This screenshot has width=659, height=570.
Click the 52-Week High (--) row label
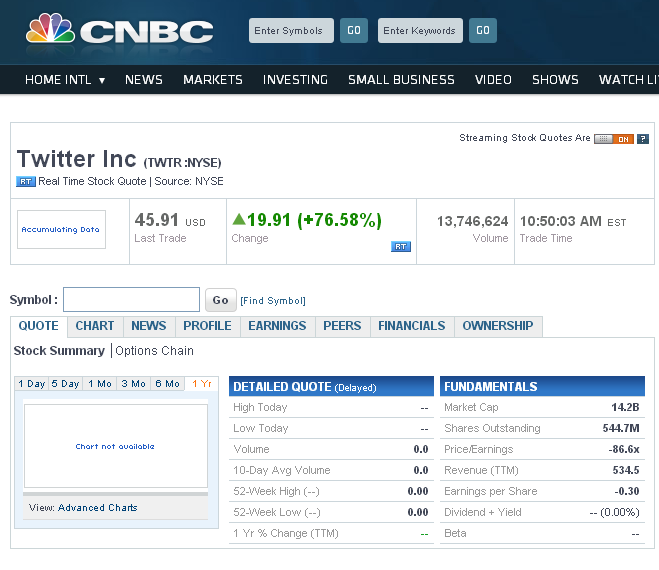(x=277, y=491)
